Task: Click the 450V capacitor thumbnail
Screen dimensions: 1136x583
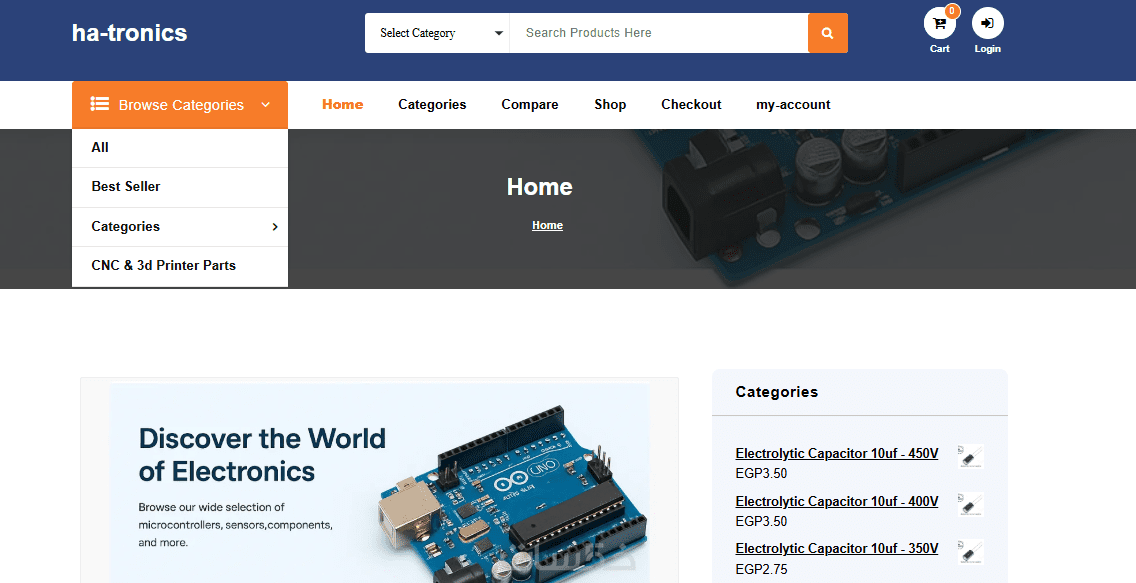Action: (970, 456)
